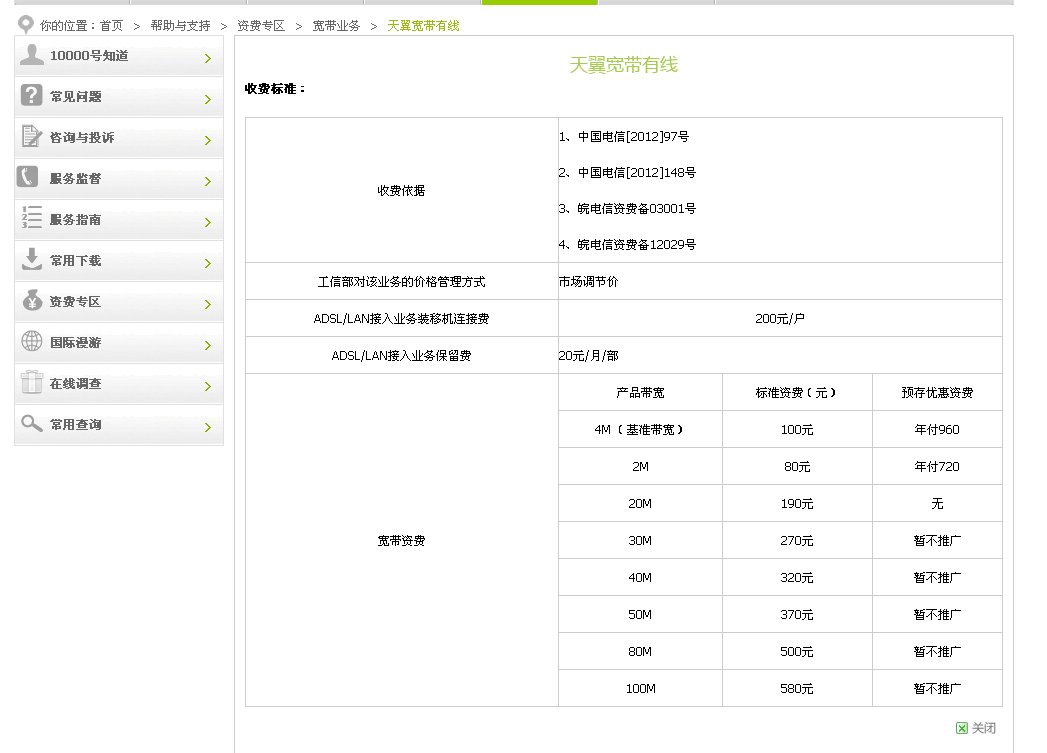The image size is (1047, 753).
Task: Click the 4M（基准带宽）table cell
Action: pos(639,429)
